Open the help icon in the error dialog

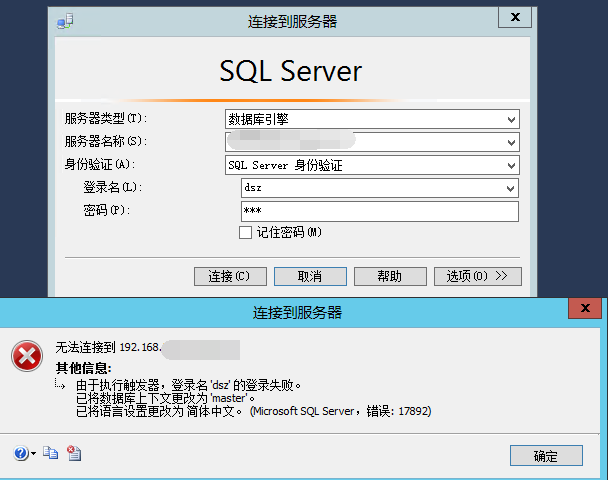(x=21, y=453)
